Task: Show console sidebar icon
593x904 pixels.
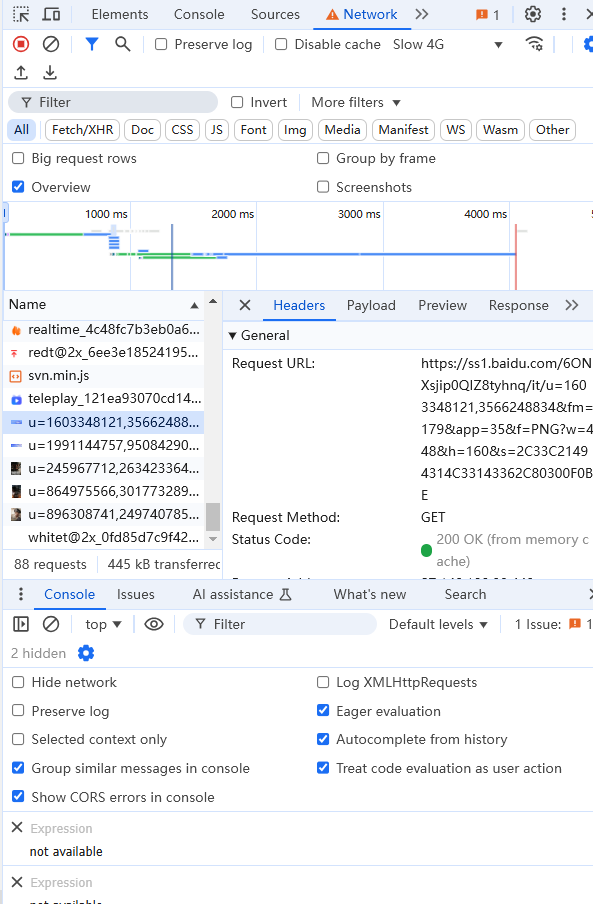Action: [x=21, y=624]
